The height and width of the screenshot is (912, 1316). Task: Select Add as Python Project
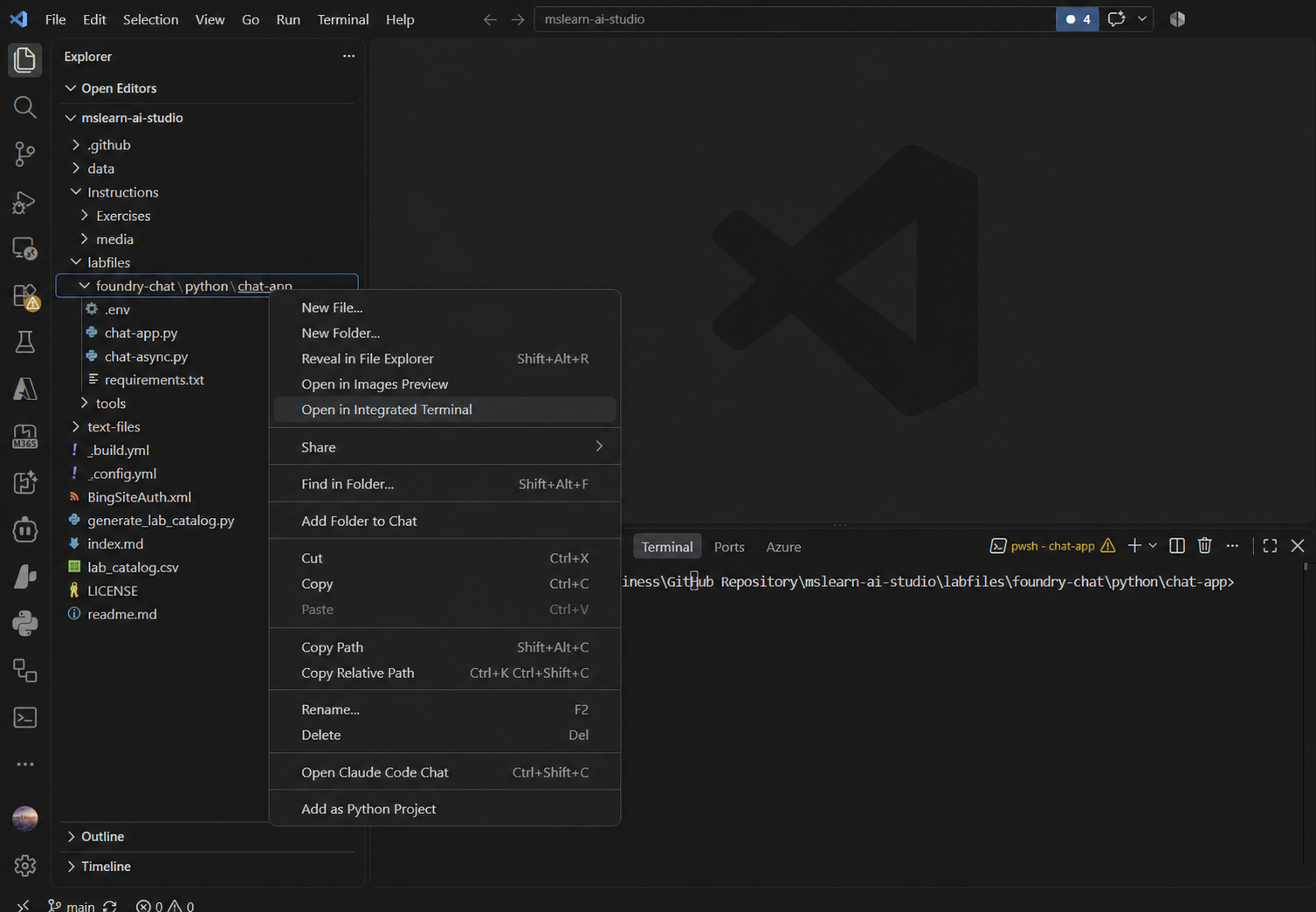tap(444, 809)
